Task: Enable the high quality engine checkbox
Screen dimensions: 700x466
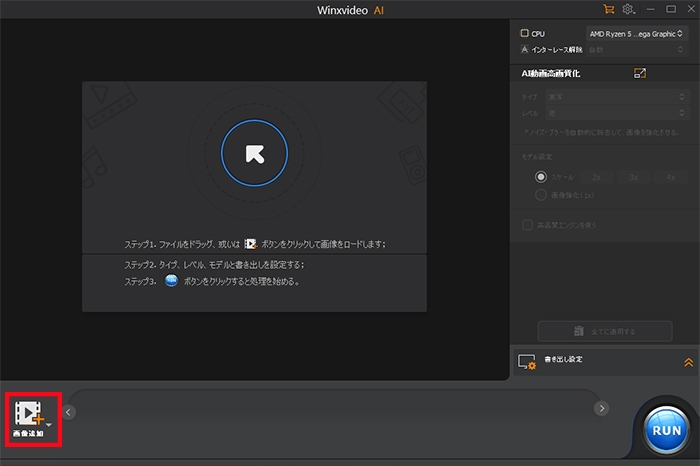Action: [527, 225]
